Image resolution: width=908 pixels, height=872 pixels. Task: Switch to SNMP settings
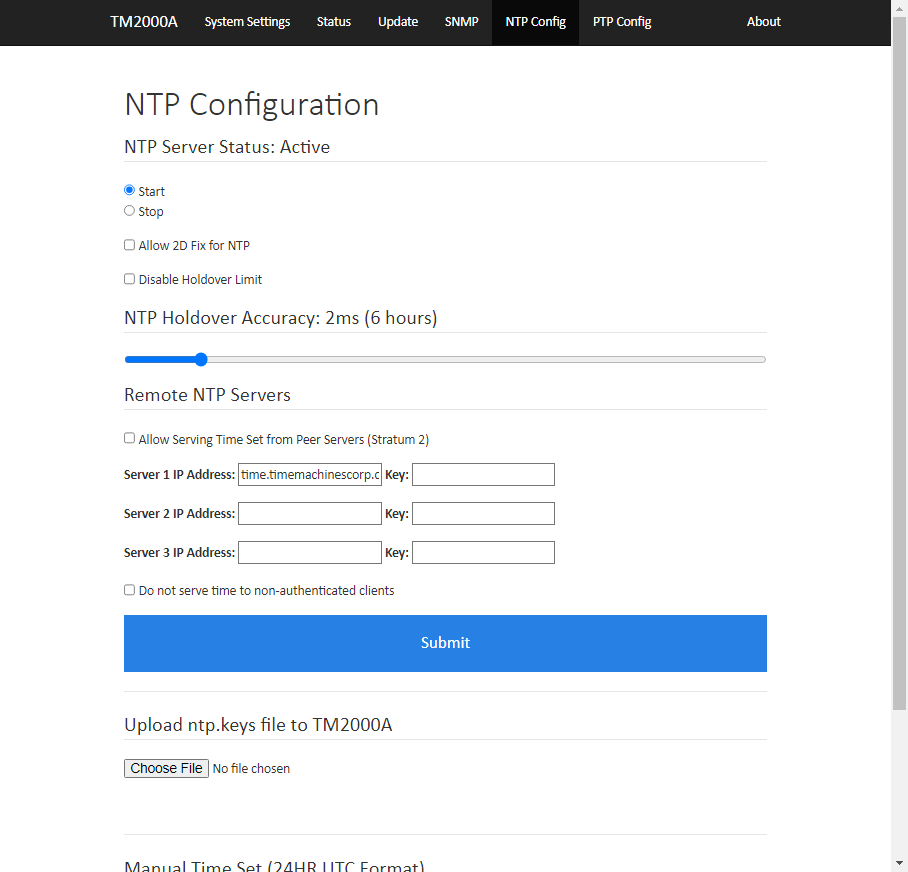462,22
